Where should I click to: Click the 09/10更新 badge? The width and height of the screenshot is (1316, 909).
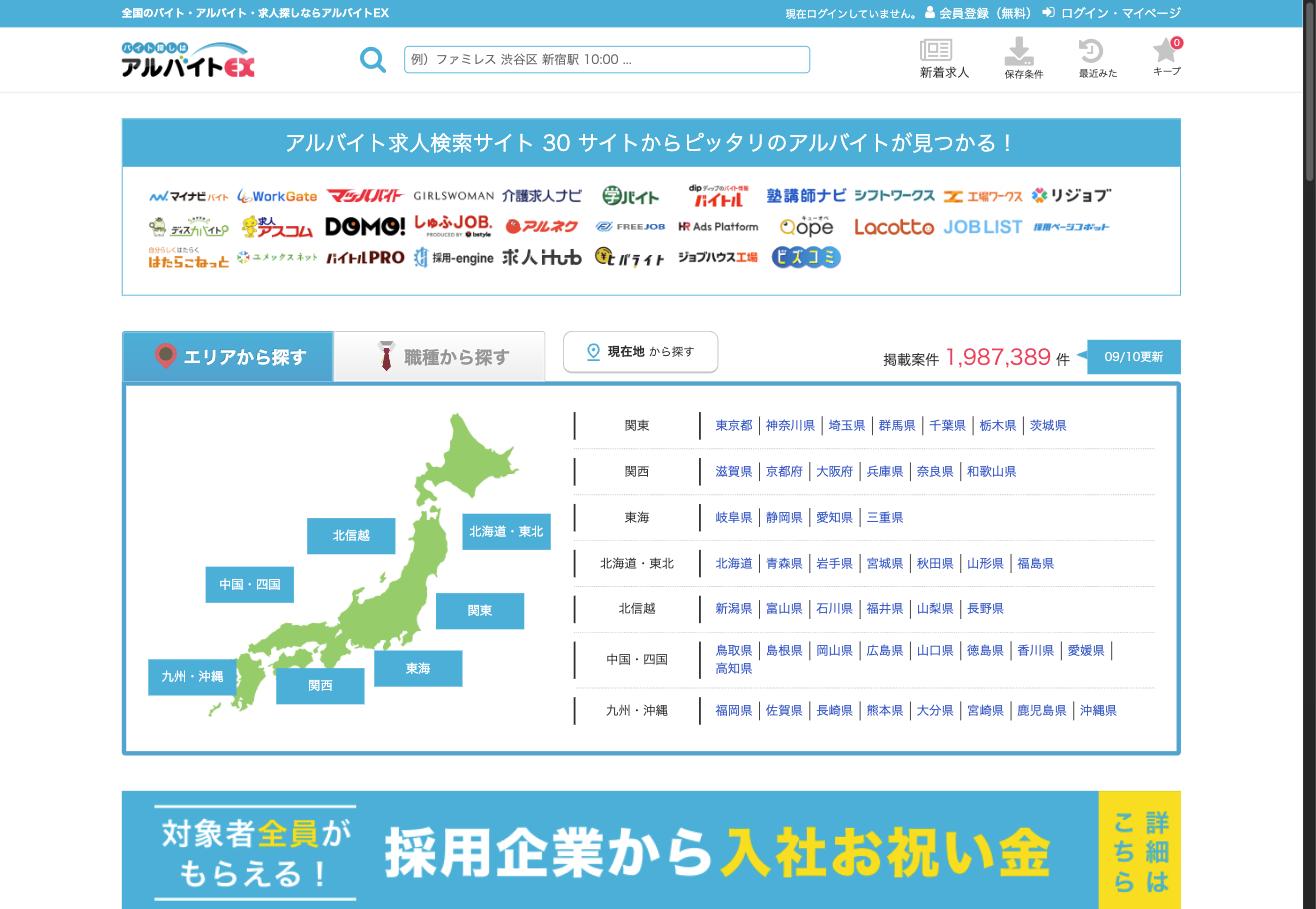click(1133, 357)
